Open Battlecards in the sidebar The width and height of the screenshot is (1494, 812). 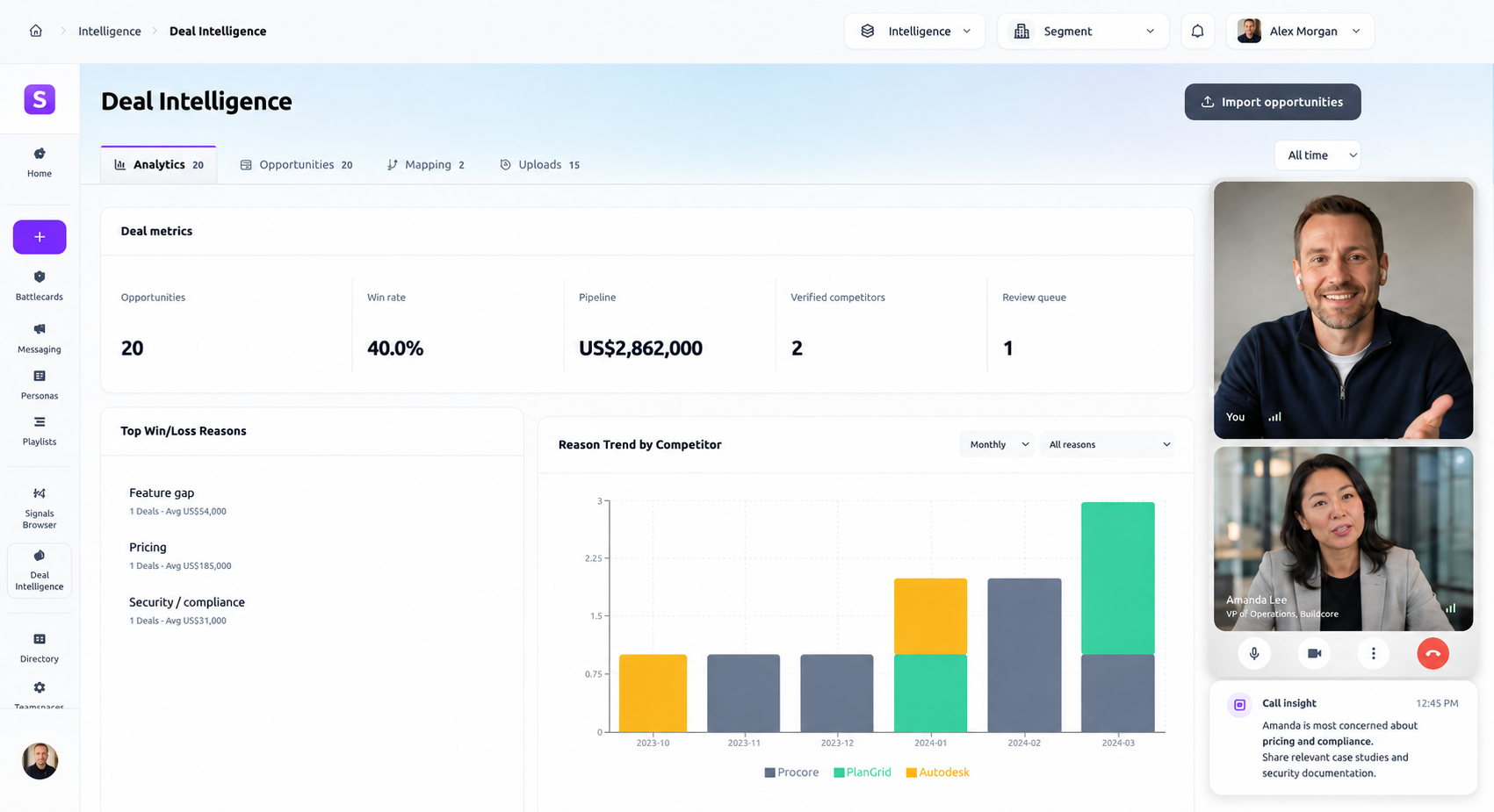tap(40, 286)
